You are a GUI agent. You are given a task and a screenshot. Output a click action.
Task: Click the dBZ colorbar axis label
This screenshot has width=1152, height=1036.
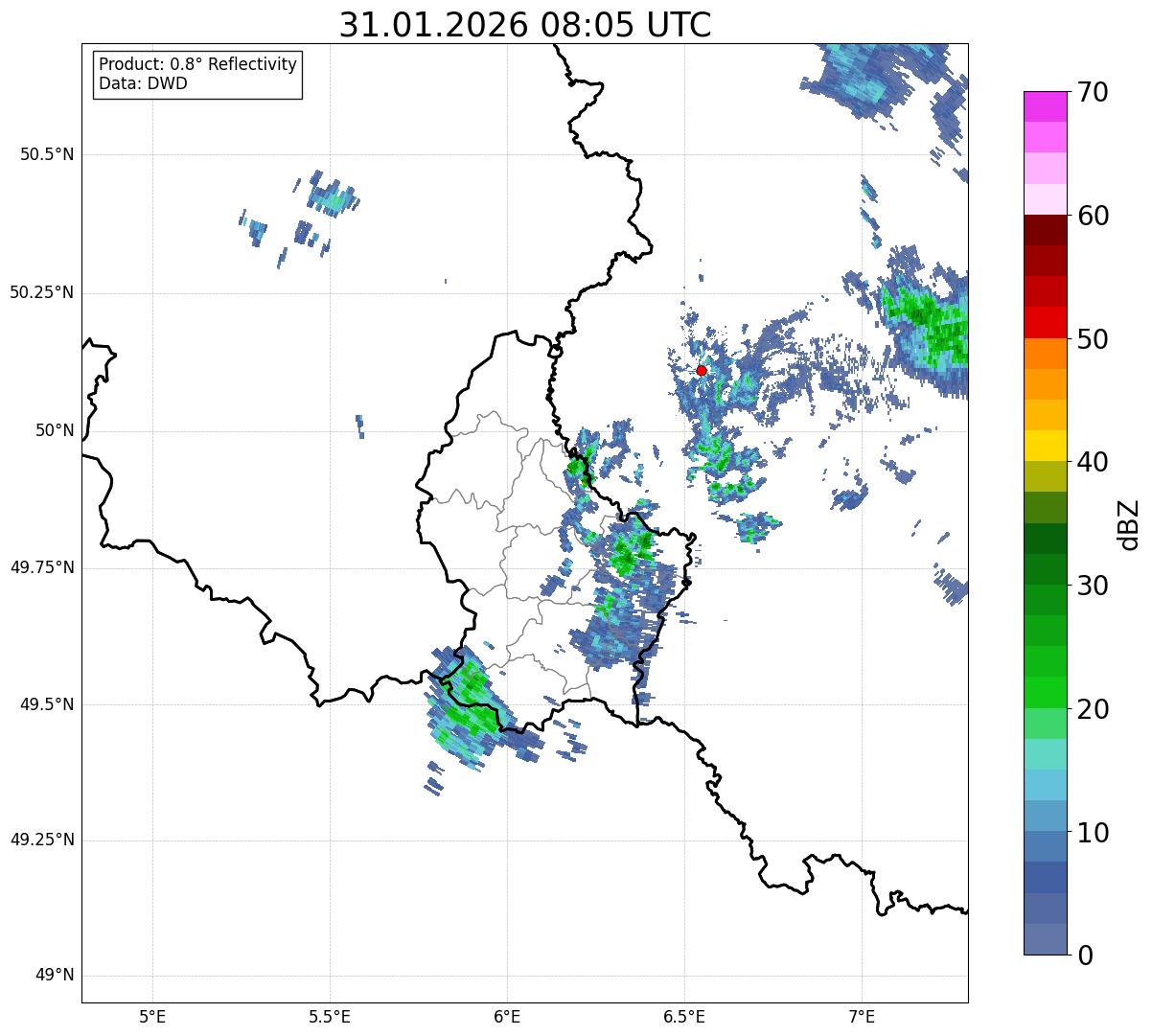coord(1128,523)
